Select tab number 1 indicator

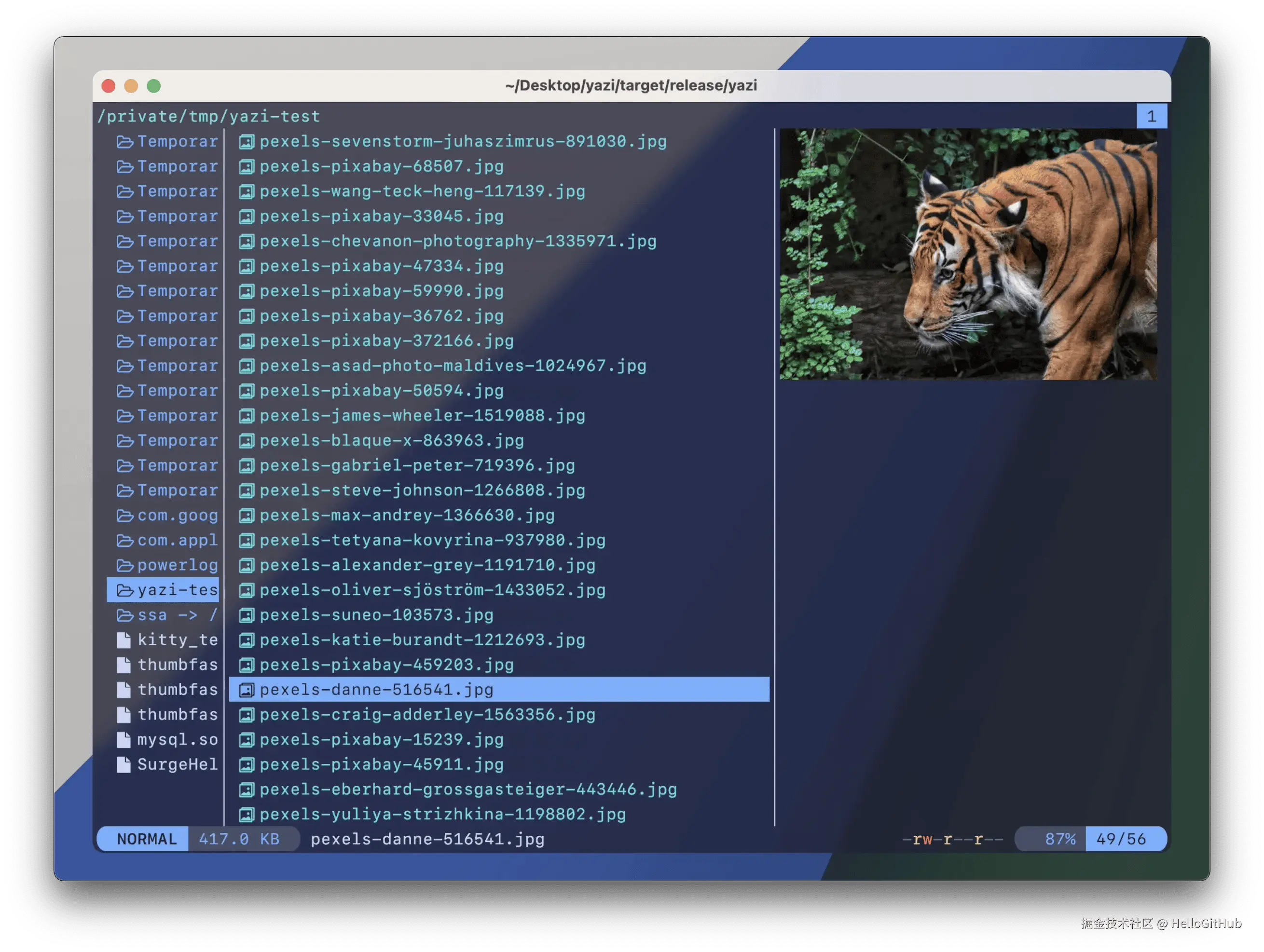click(1152, 117)
